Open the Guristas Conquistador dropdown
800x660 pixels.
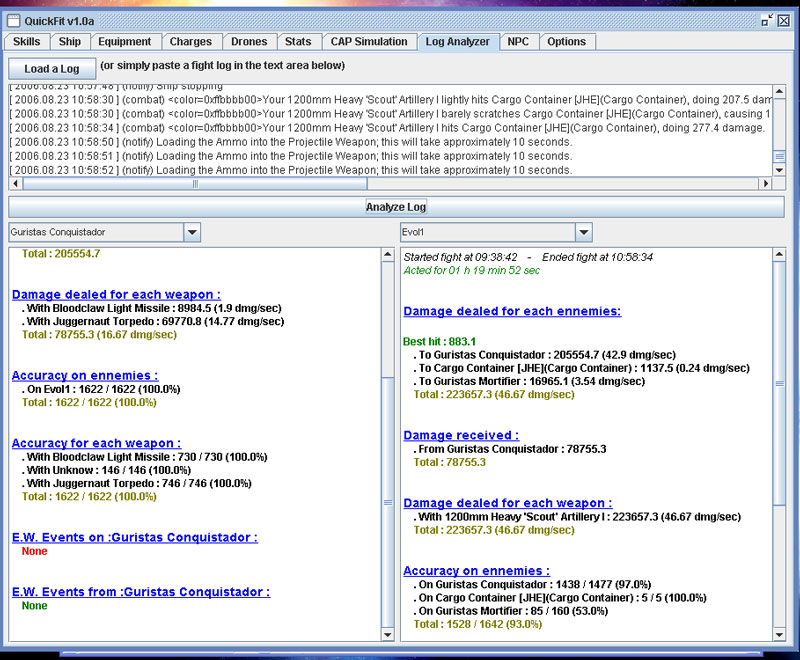coord(192,232)
